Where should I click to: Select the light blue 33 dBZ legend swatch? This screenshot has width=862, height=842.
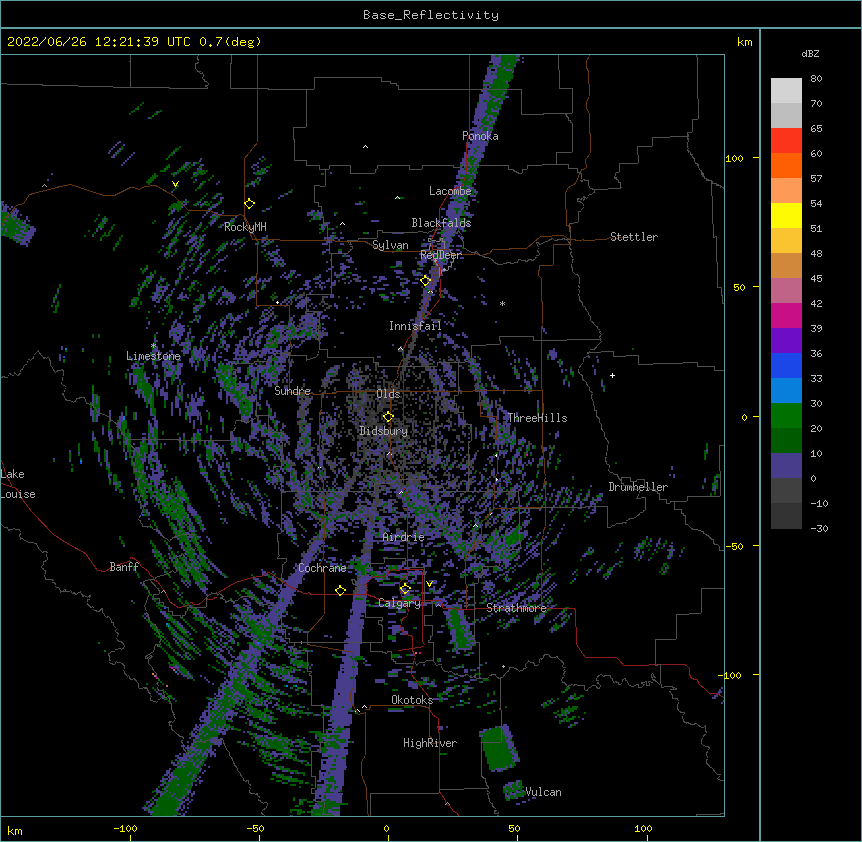point(786,390)
